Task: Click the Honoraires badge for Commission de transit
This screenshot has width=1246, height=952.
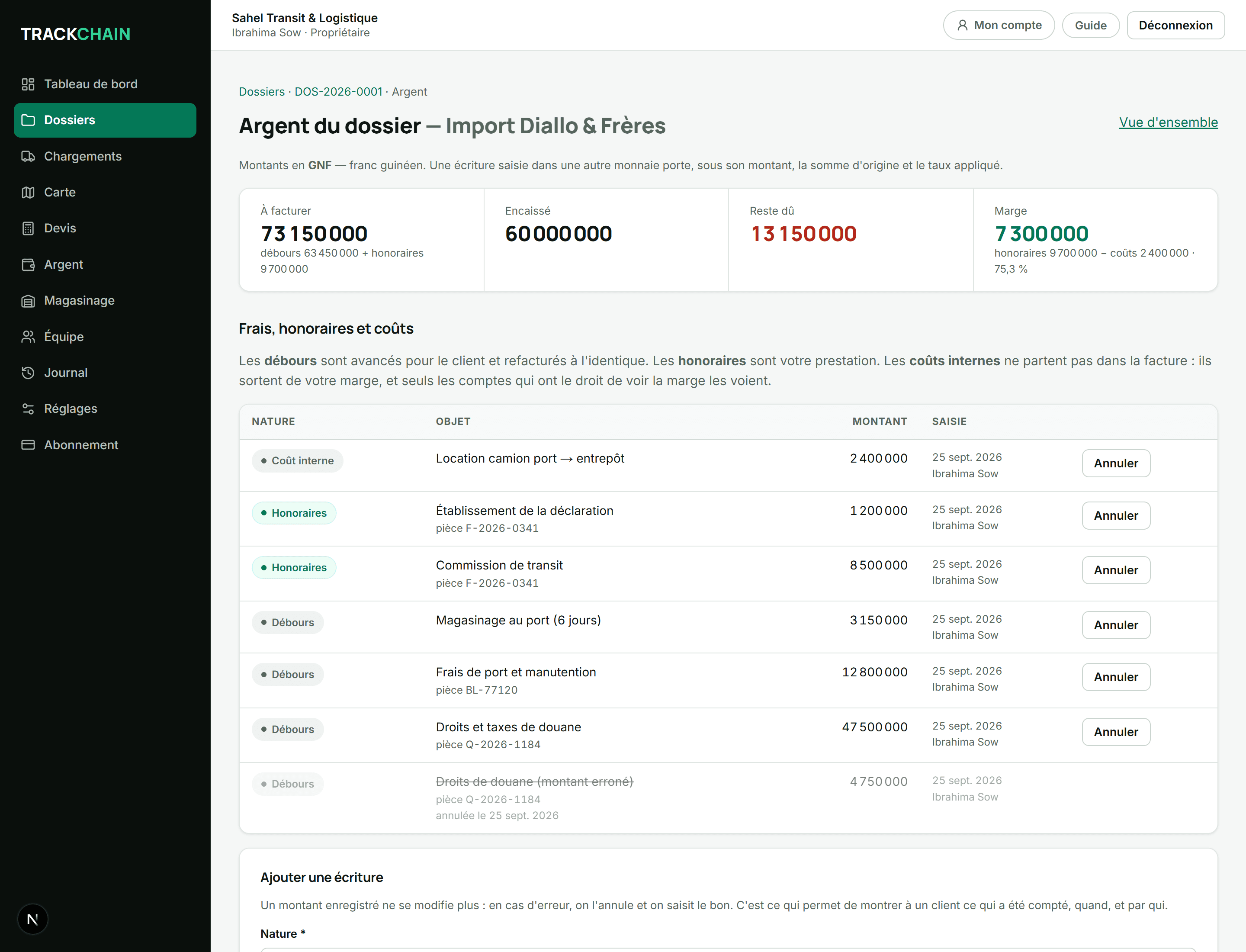Action: tap(294, 568)
